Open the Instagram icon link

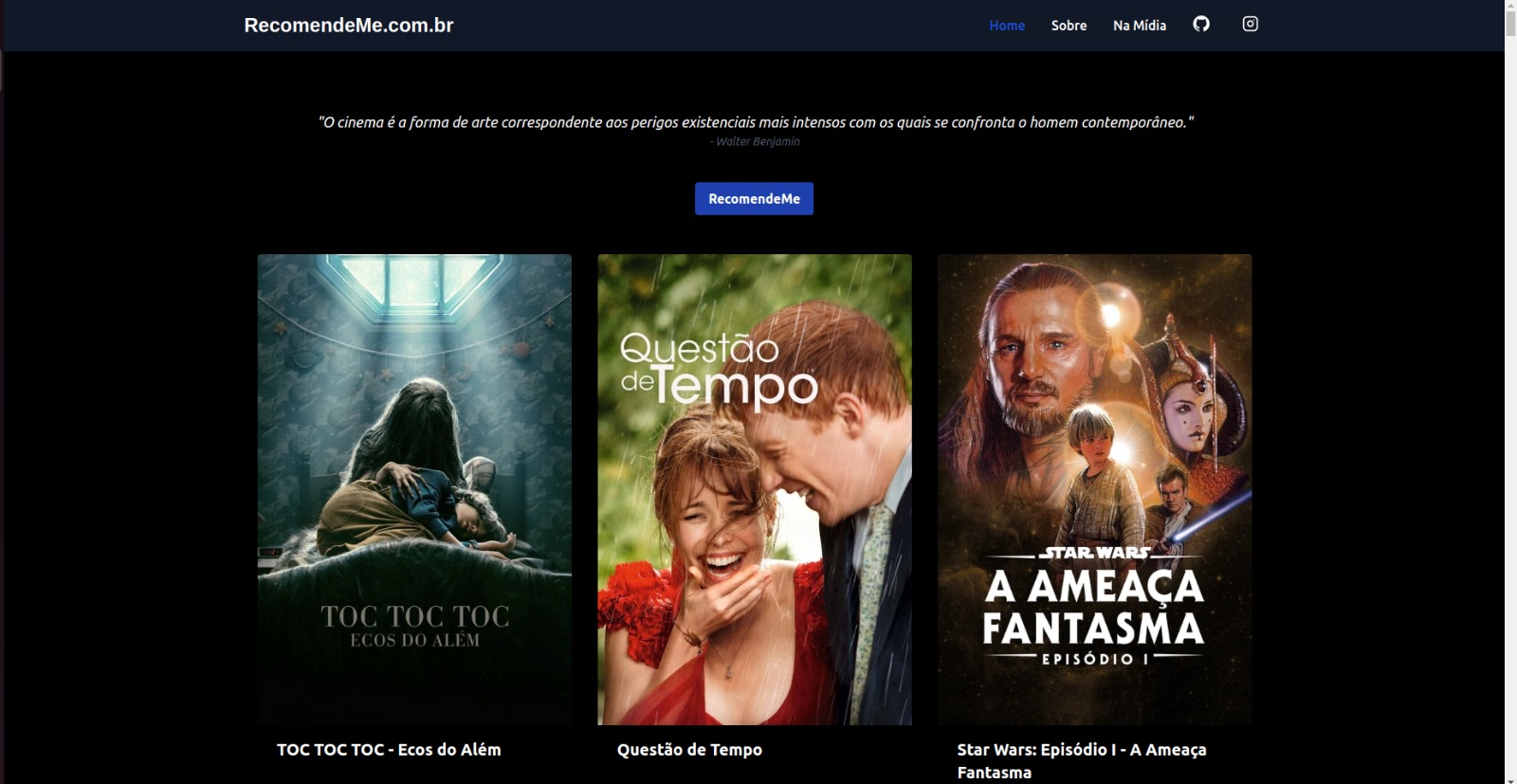tap(1251, 24)
